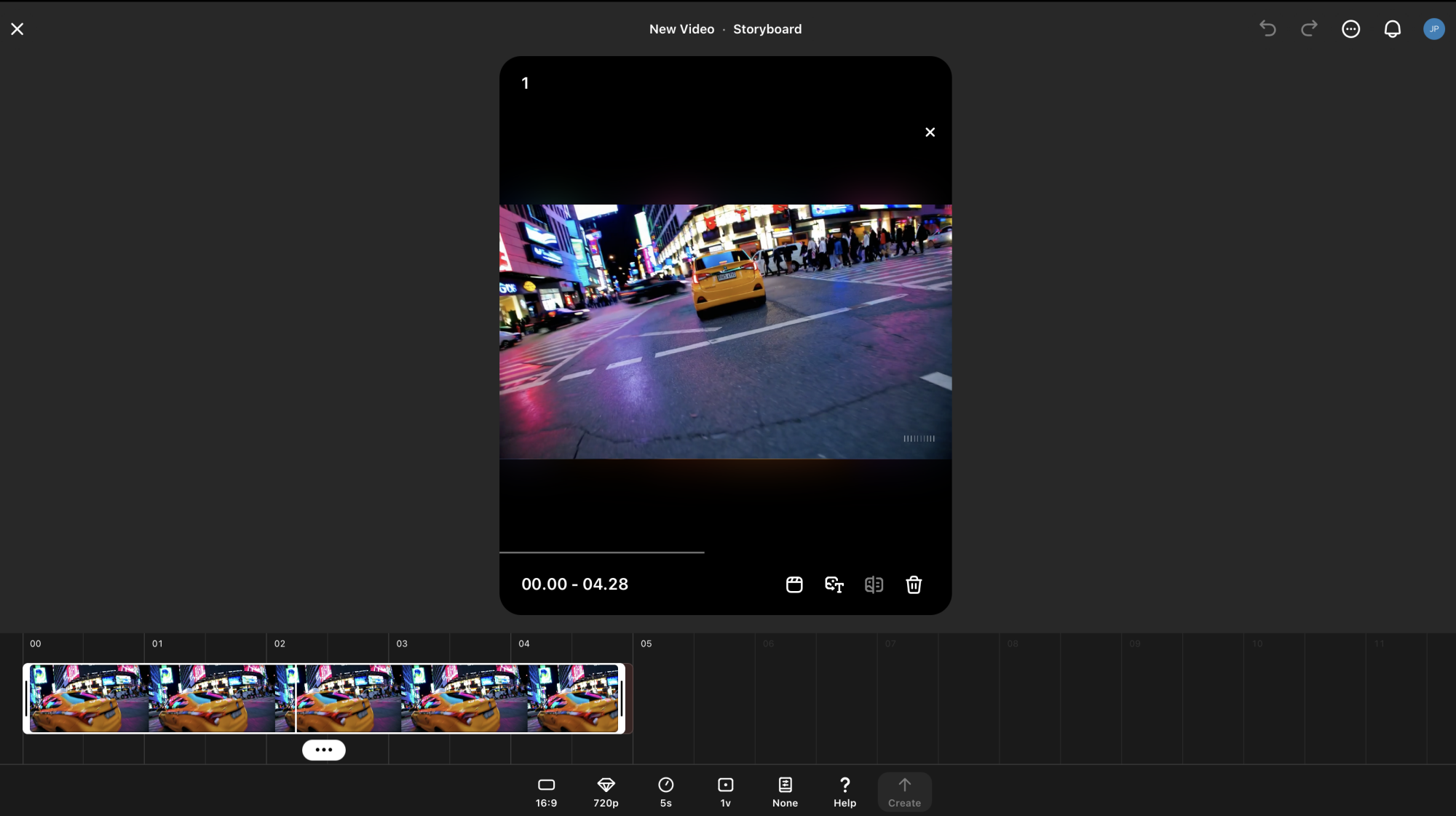Image resolution: width=1456 pixels, height=816 pixels.
Task: Open the more options circle menu
Action: [x=1350, y=29]
